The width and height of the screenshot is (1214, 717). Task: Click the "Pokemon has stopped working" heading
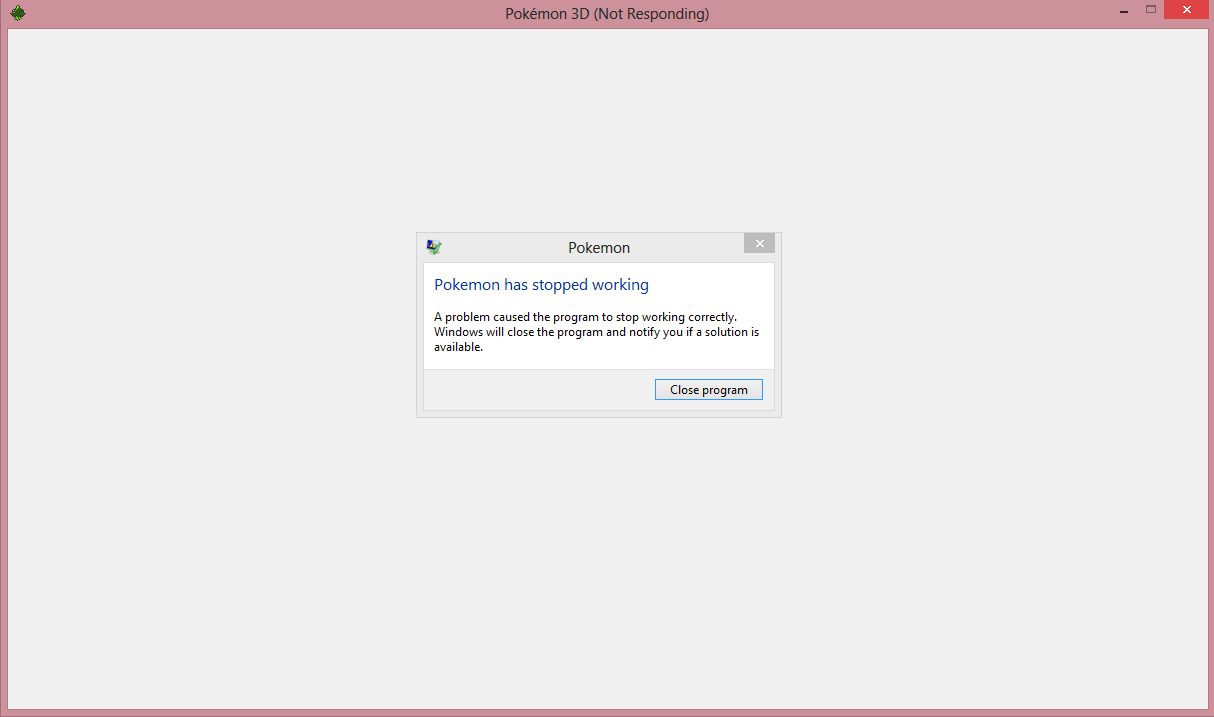click(x=541, y=285)
